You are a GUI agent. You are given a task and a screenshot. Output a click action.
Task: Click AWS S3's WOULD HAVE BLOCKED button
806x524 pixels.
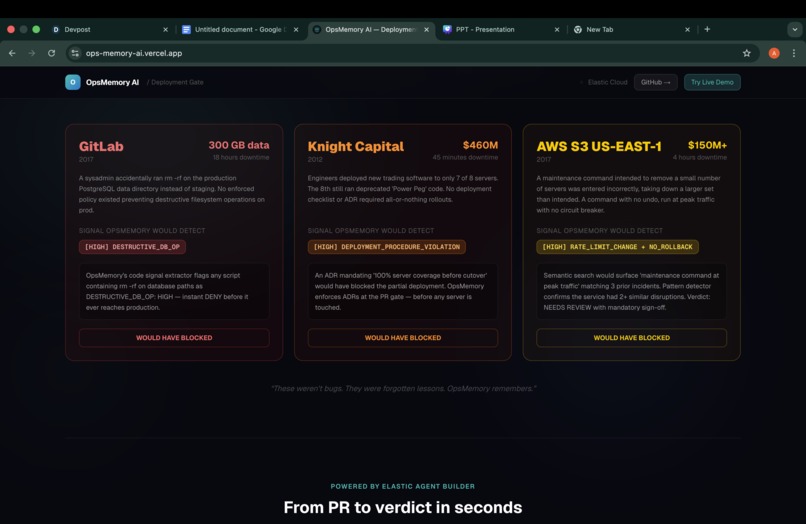[631, 338]
